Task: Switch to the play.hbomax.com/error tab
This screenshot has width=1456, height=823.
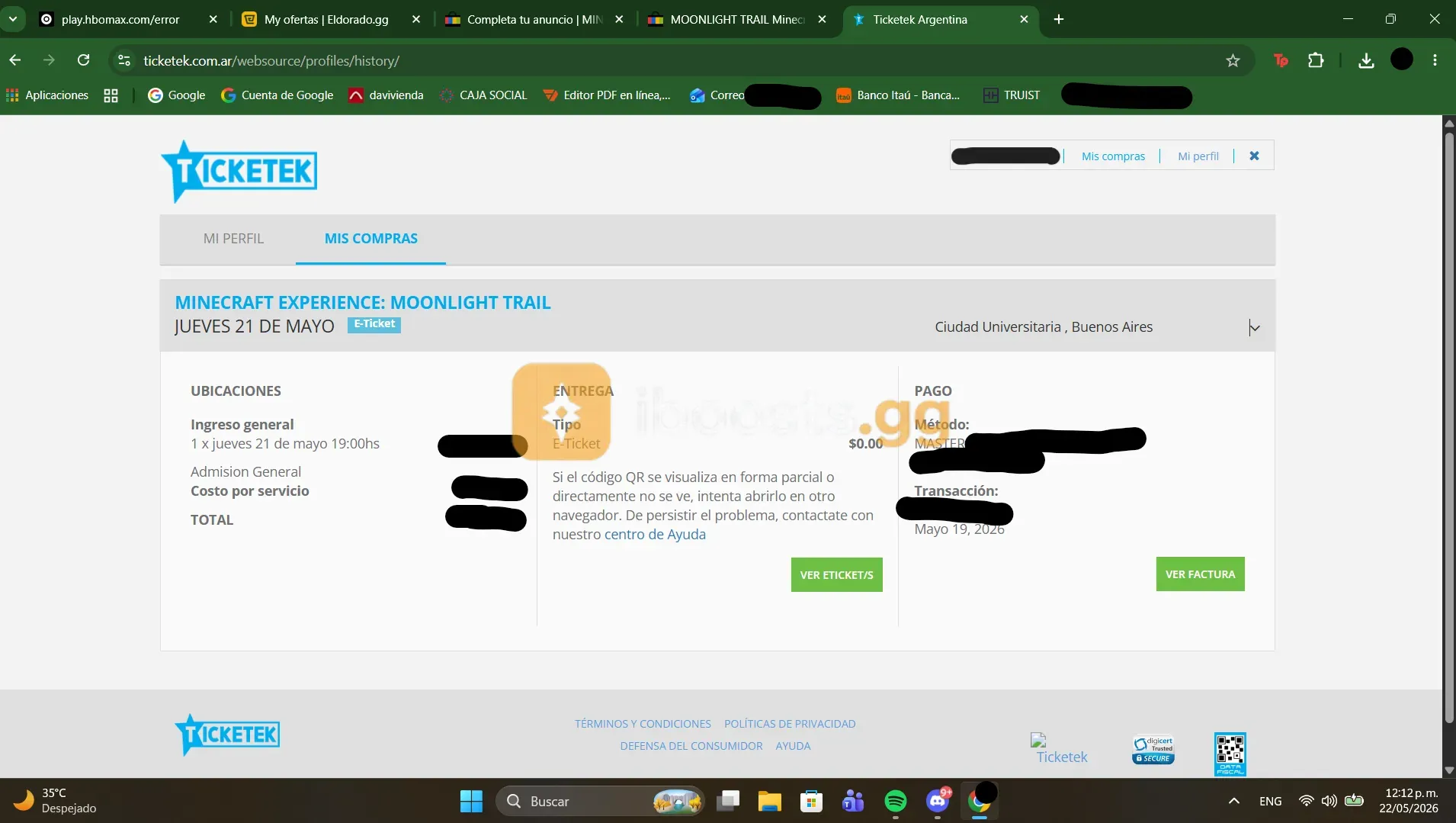Action: (x=120, y=20)
